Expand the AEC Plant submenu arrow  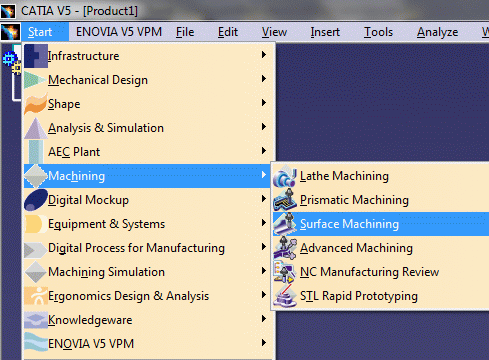[264, 150]
